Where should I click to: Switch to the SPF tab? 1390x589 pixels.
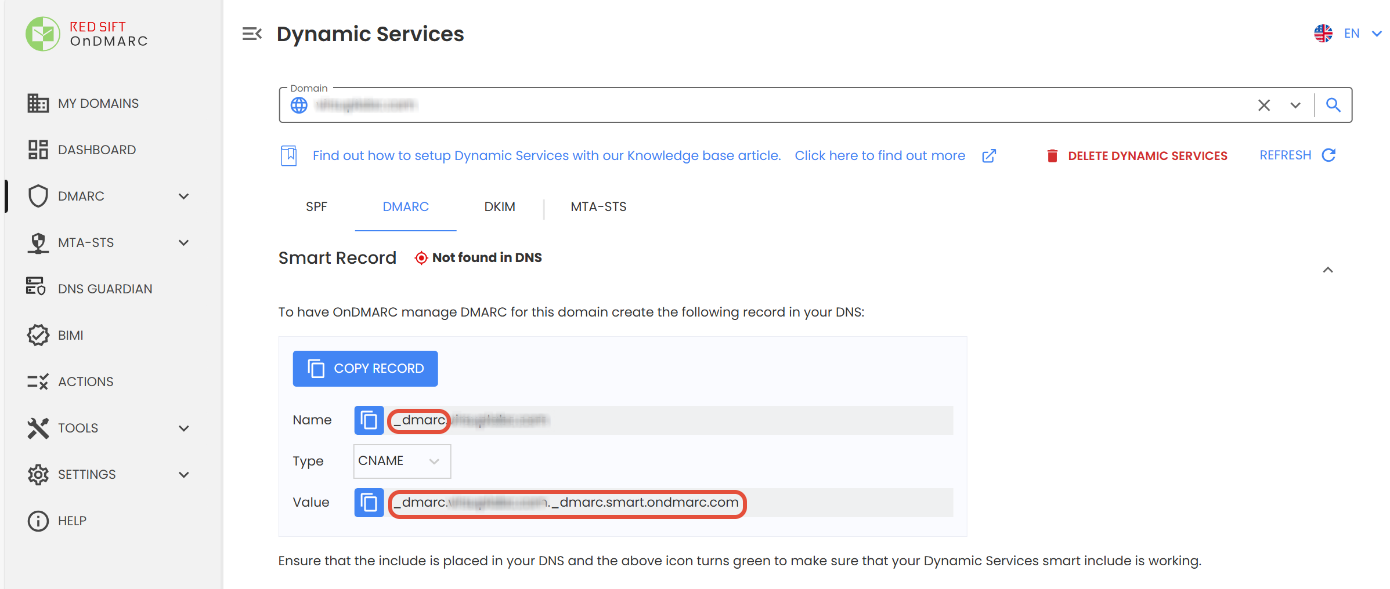(x=316, y=207)
